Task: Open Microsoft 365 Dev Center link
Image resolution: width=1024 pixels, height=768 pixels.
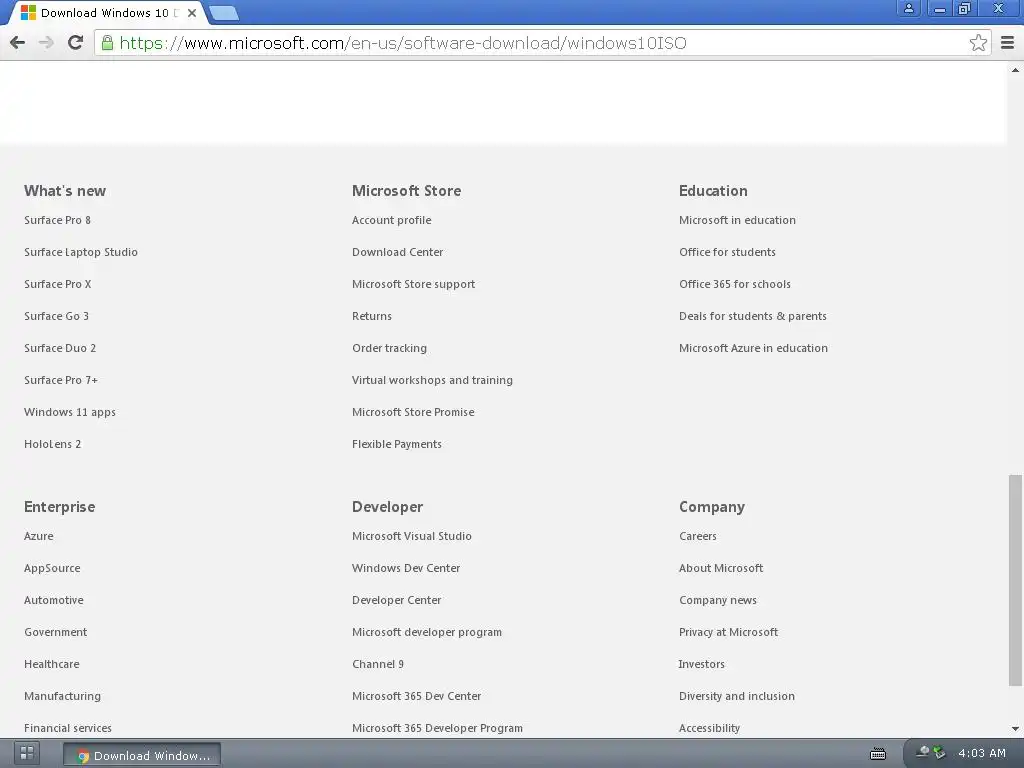Action: (417, 696)
